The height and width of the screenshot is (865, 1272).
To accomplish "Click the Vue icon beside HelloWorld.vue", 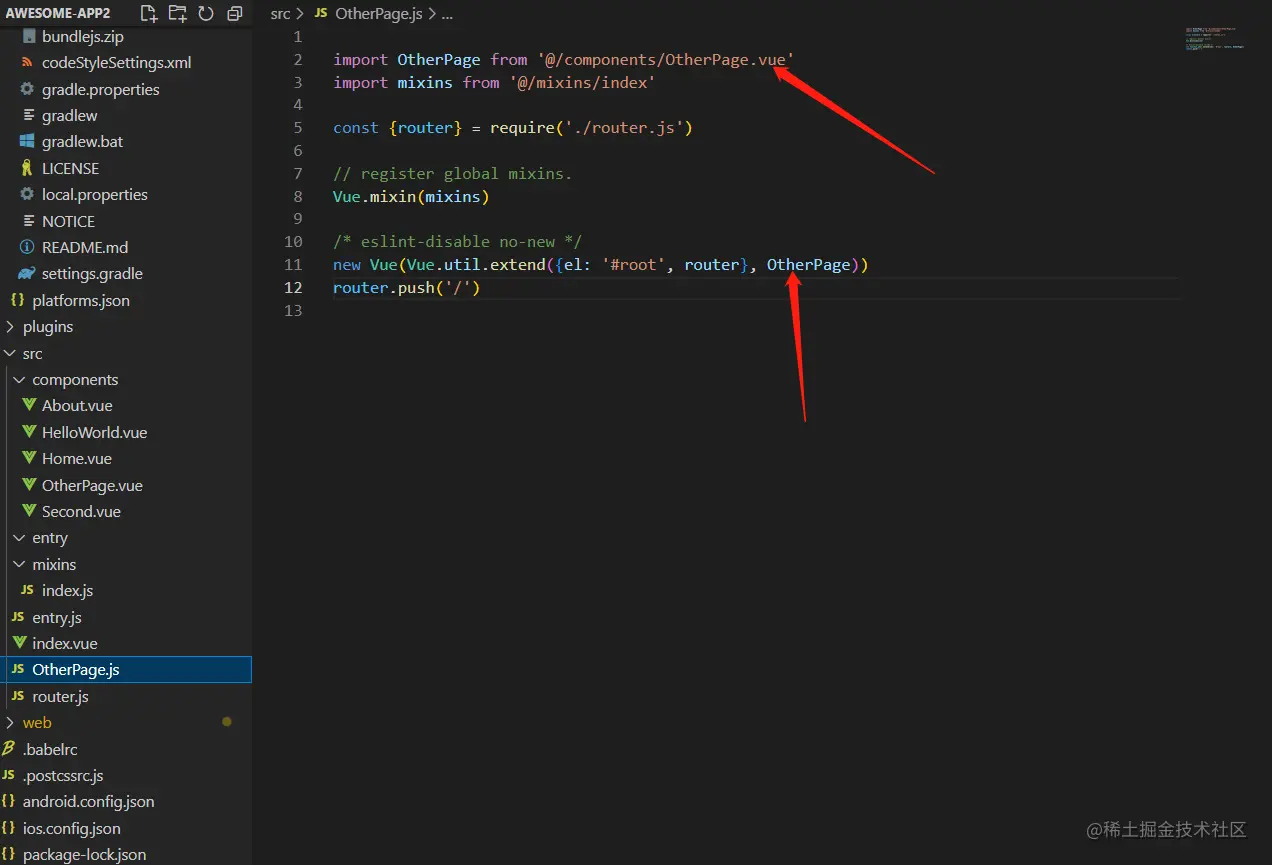I will (28, 432).
